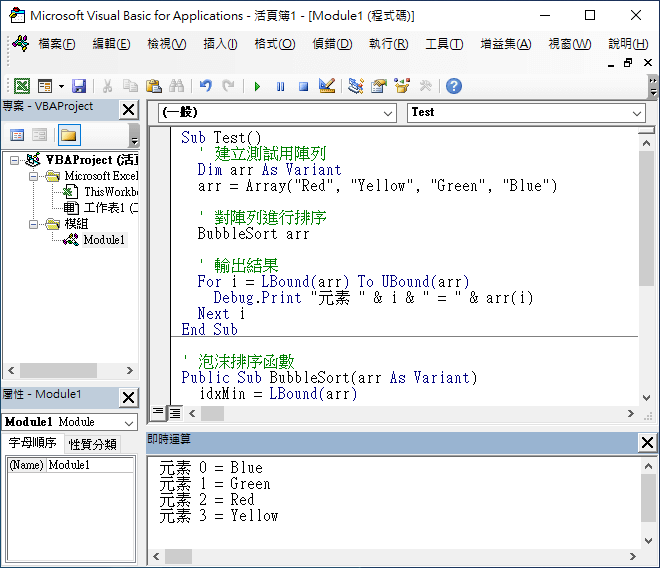This screenshot has width=660, height=568.
Task: Toggle Procedure View button below code
Action: pos(158,412)
